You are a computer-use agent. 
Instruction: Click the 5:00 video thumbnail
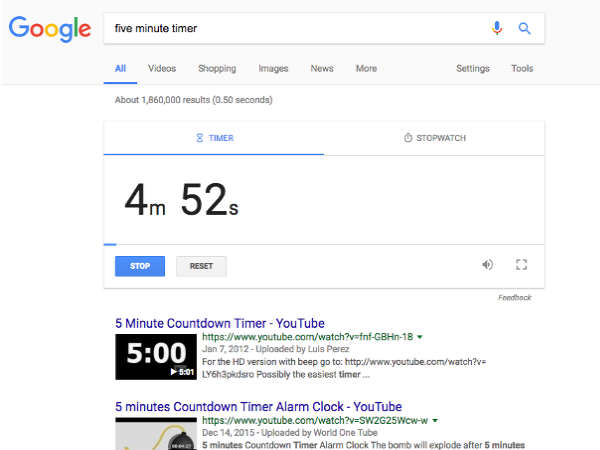tap(156, 357)
